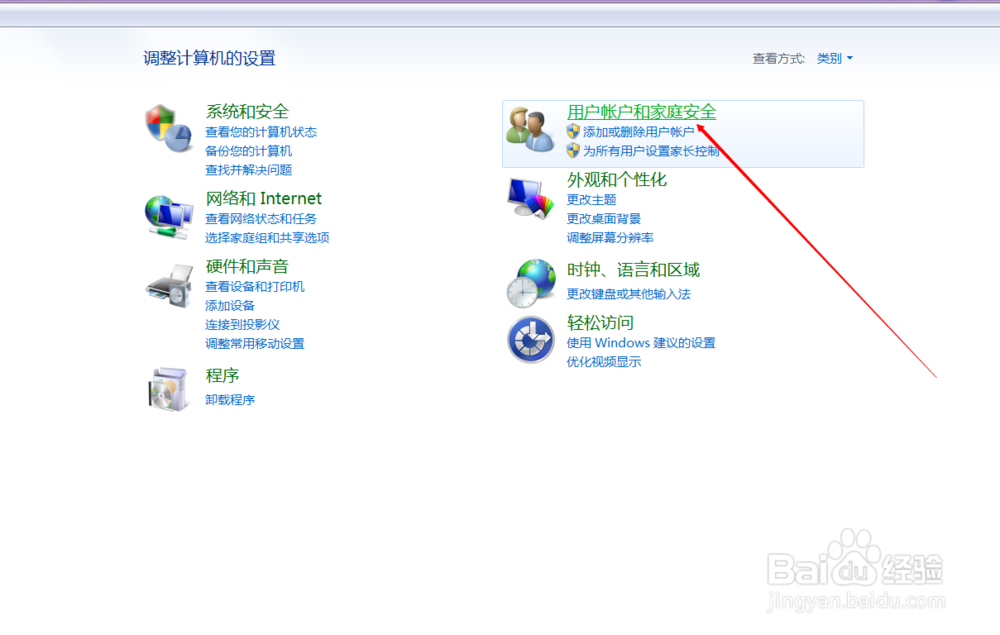The image size is (1000, 635).
Task: Open 选择家庭组和共享选项
Action: [x=268, y=237]
